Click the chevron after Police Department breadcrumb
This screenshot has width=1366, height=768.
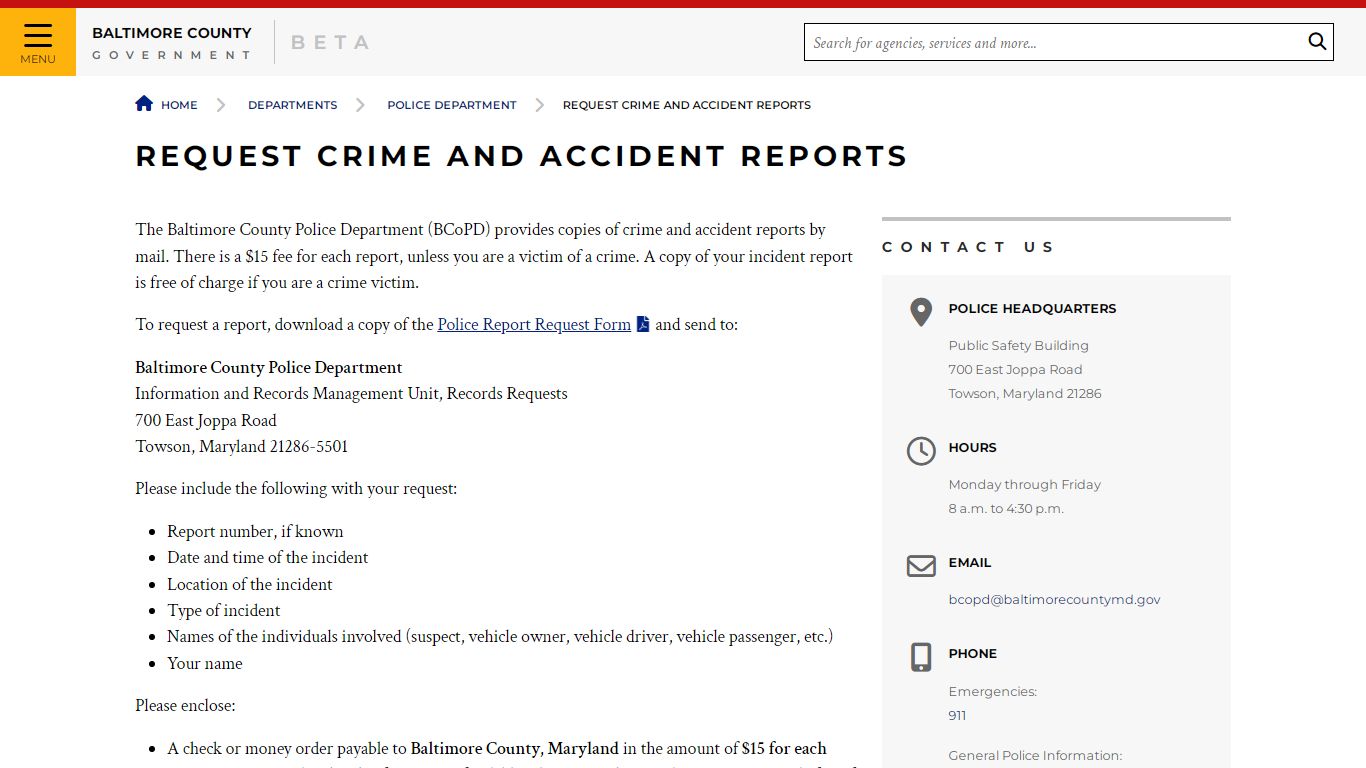(540, 105)
